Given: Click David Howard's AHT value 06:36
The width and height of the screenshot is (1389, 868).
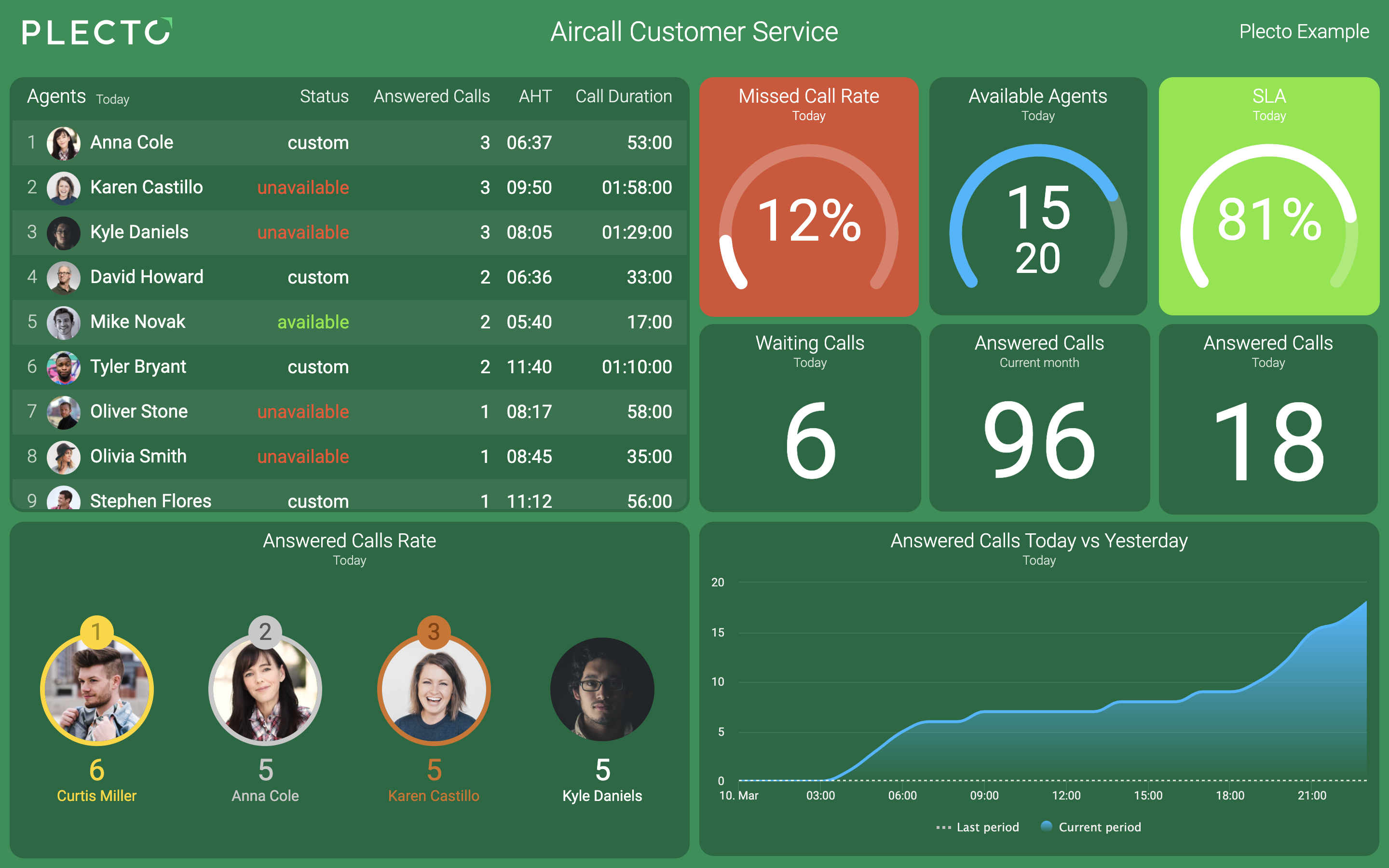Looking at the screenshot, I should 529,277.
